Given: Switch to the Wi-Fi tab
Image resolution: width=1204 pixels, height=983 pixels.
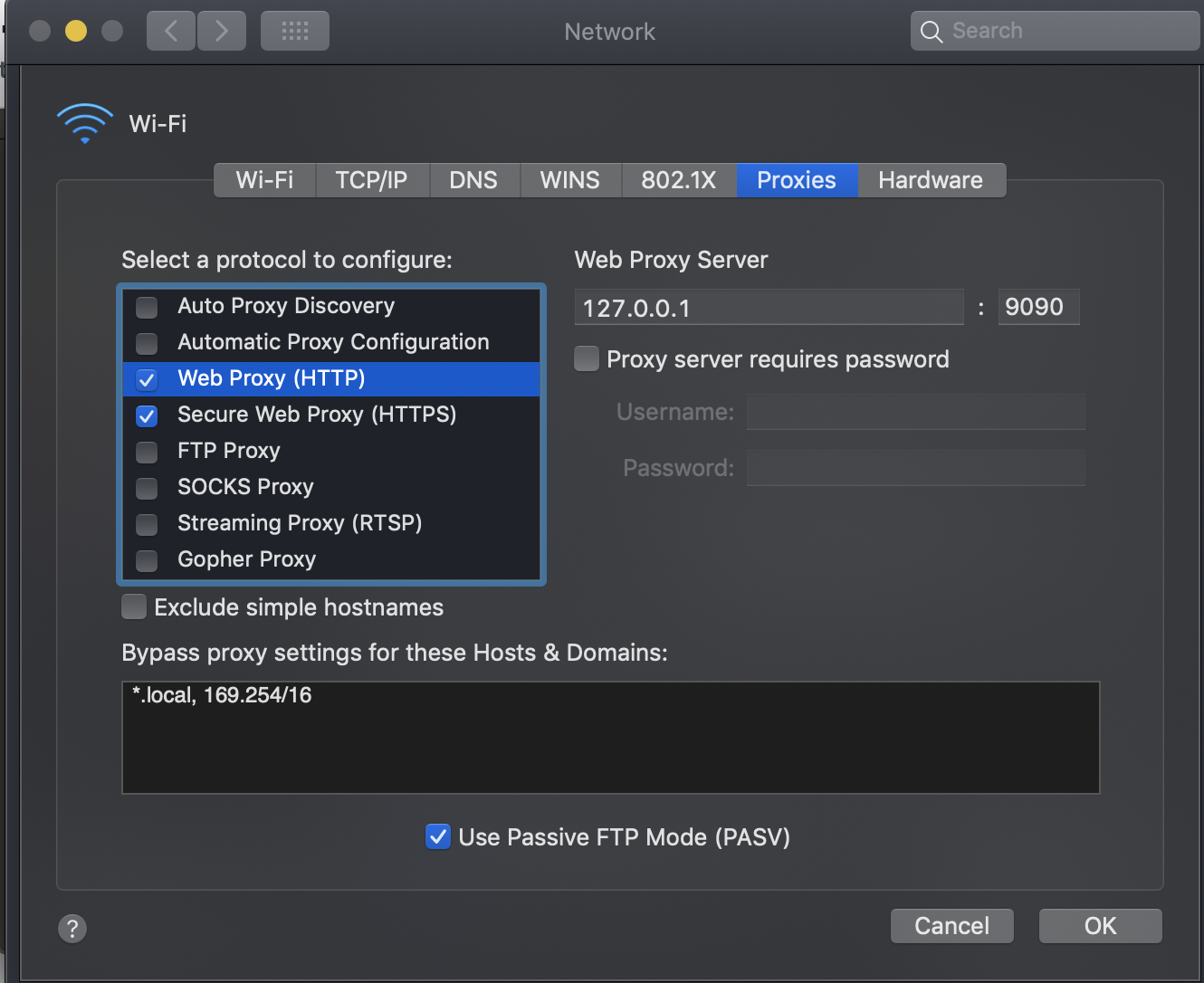Looking at the screenshot, I should [x=265, y=180].
